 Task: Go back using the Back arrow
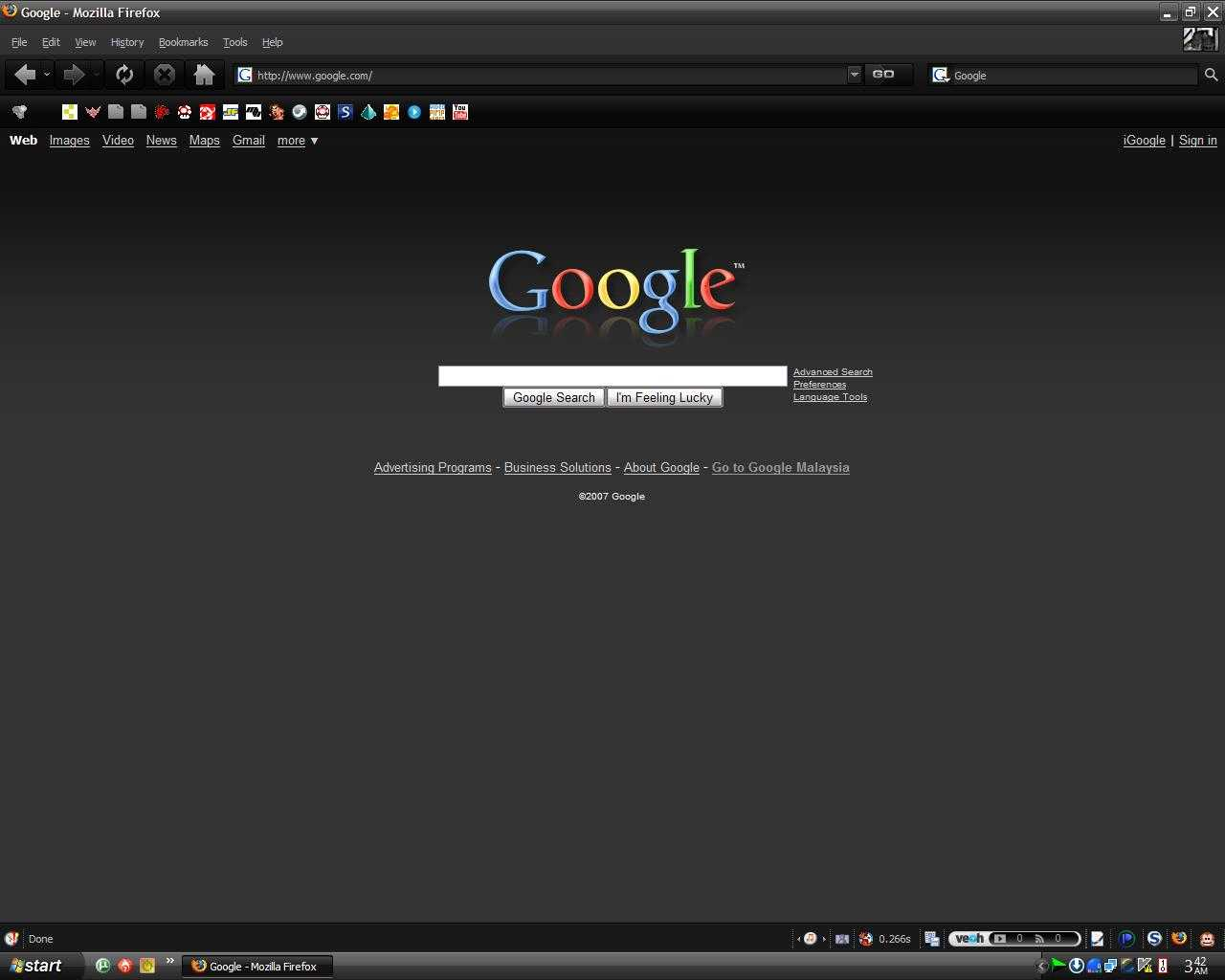26,75
